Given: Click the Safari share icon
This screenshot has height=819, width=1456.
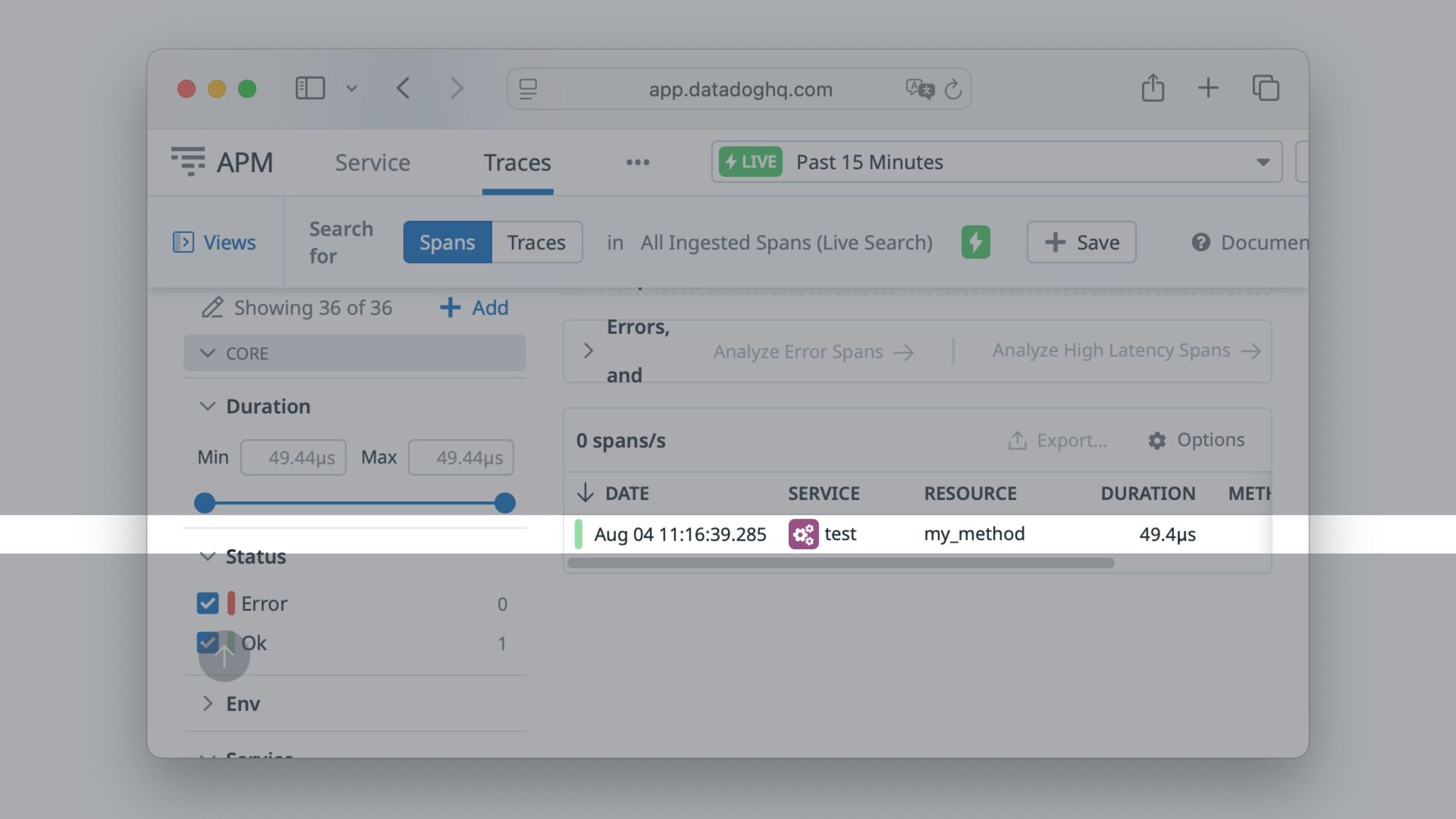Looking at the screenshot, I should [x=1152, y=88].
